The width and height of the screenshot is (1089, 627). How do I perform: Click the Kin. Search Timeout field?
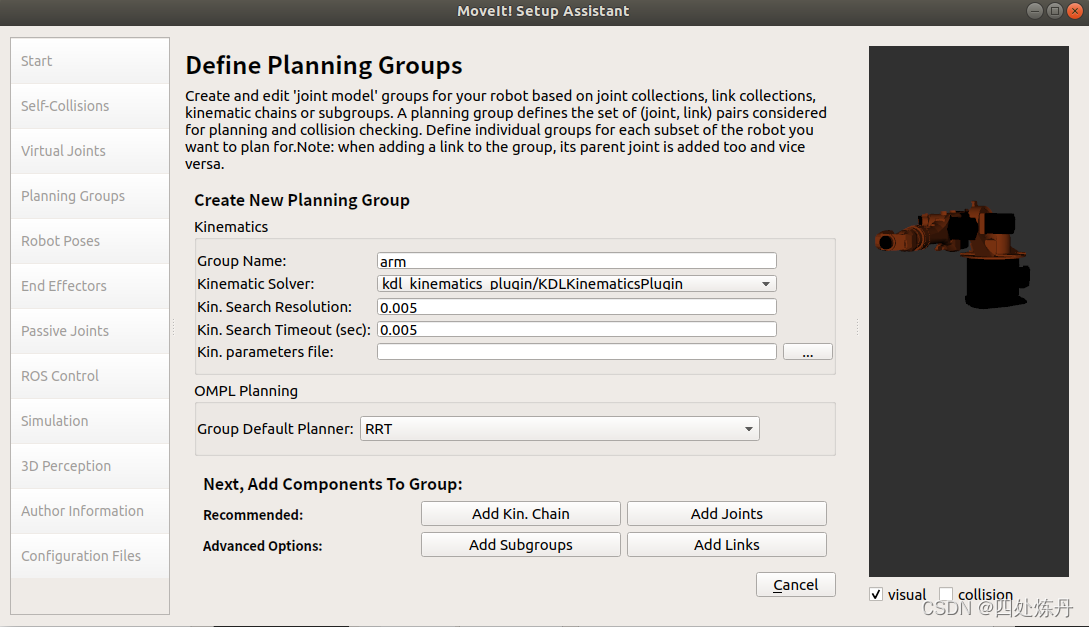pyautogui.click(x=576, y=329)
